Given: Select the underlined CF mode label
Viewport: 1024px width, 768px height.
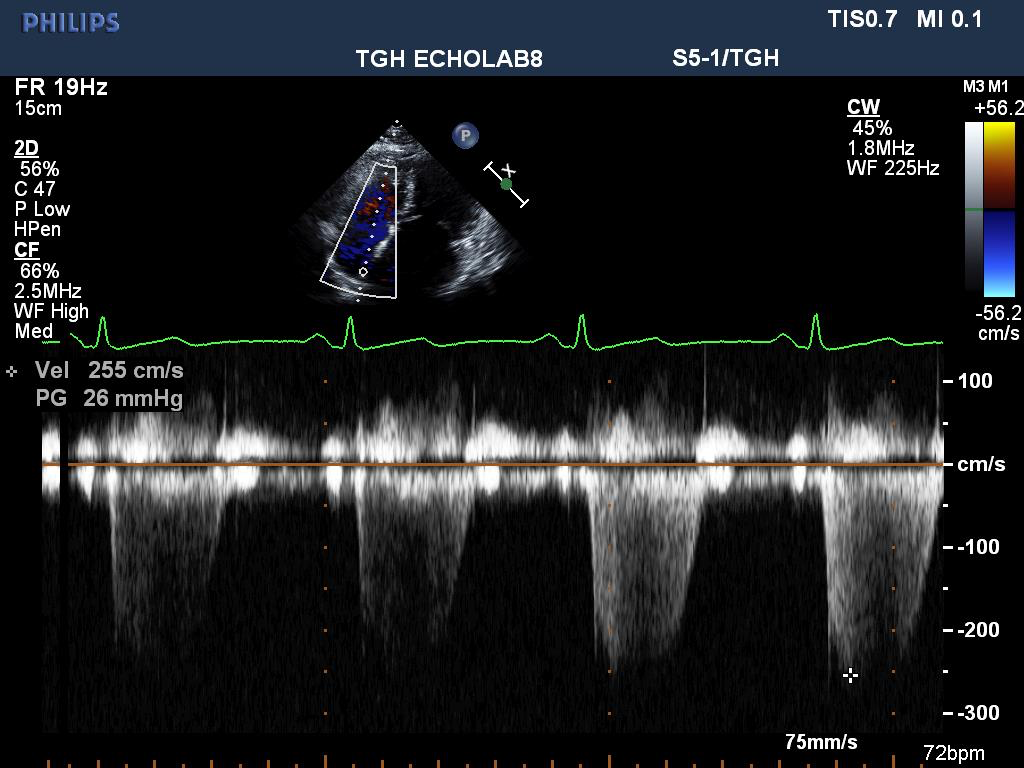Looking at the screenshot, I should pyautogui.click(x=27, y=250).
